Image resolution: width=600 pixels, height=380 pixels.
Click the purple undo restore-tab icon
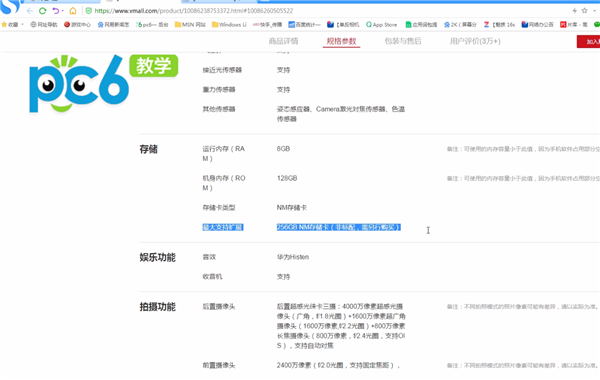tap(56, 11)
